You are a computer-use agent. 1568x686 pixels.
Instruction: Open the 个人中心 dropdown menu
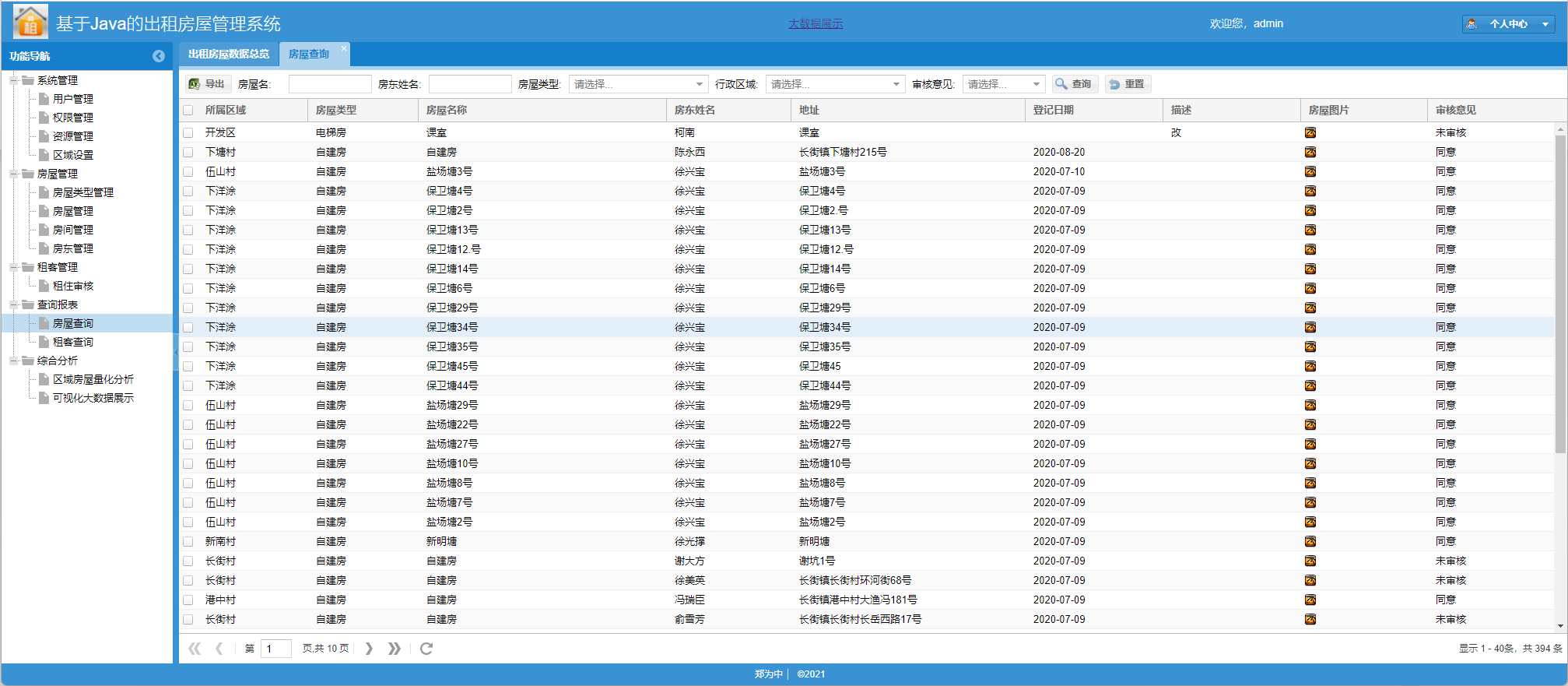pyautogui.click(x=1508, y=24)
